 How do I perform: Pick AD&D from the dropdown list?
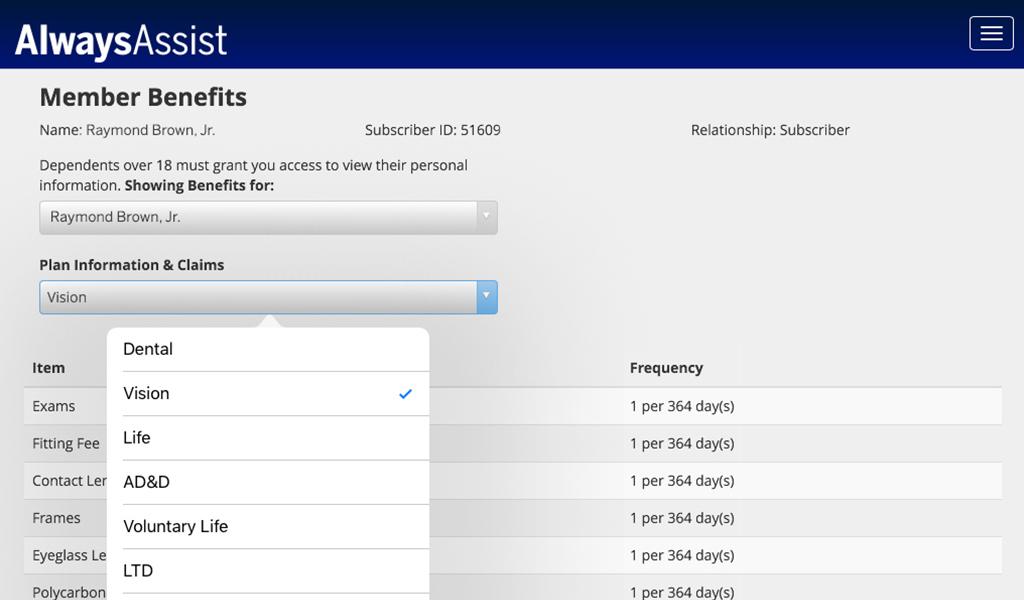[268, 482]
